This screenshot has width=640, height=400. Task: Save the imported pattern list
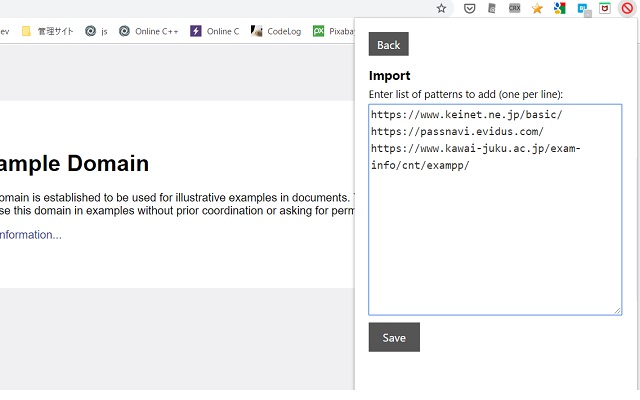[394, 337]
